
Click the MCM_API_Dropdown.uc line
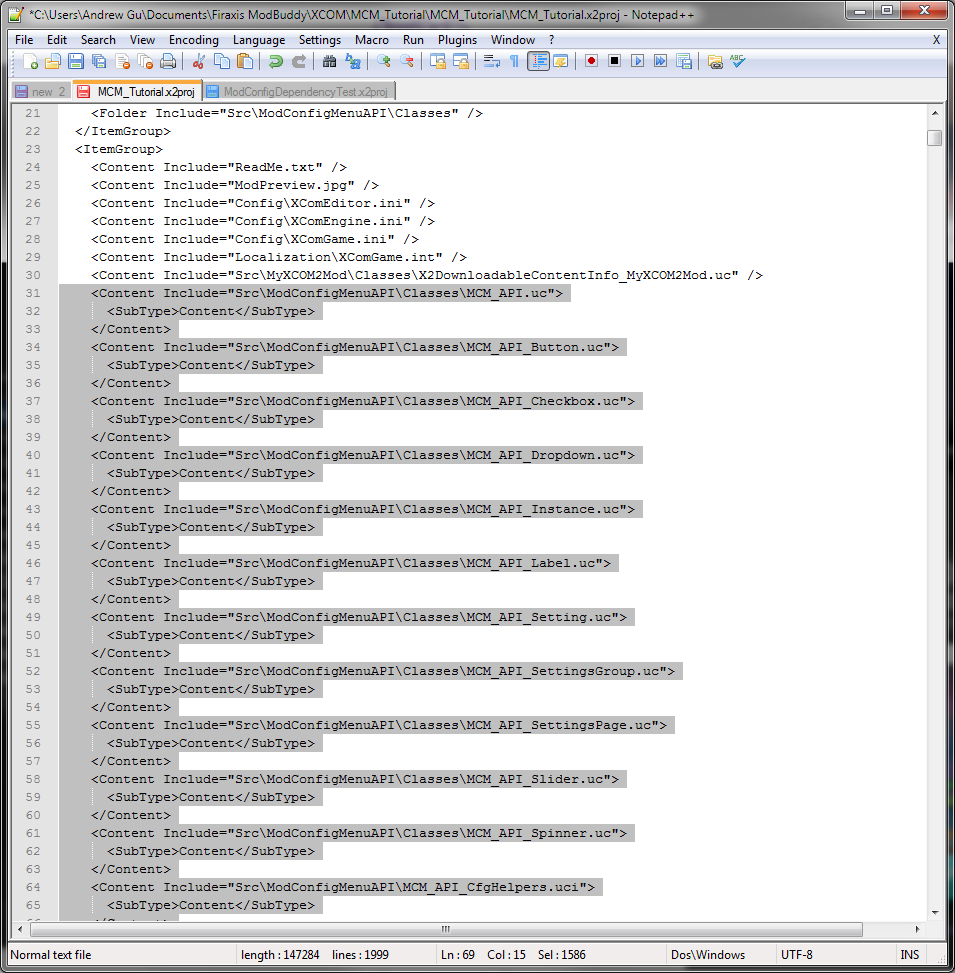(x=363, y=455)
